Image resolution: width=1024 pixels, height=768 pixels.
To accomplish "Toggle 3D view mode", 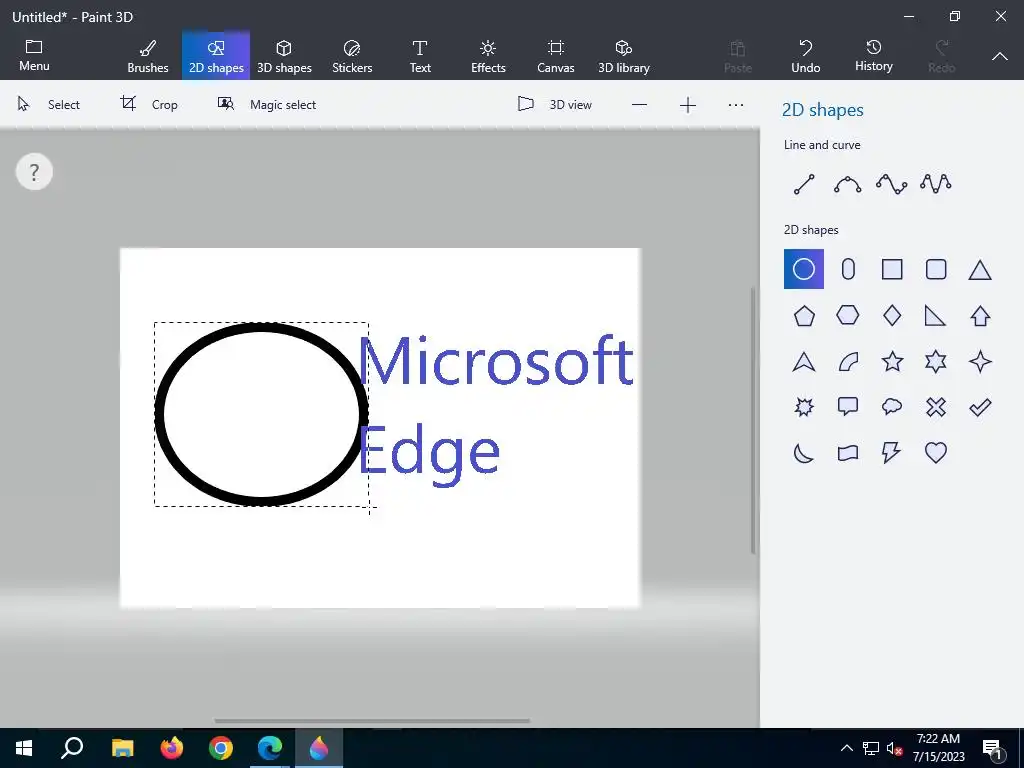I will tap(554, 104).
